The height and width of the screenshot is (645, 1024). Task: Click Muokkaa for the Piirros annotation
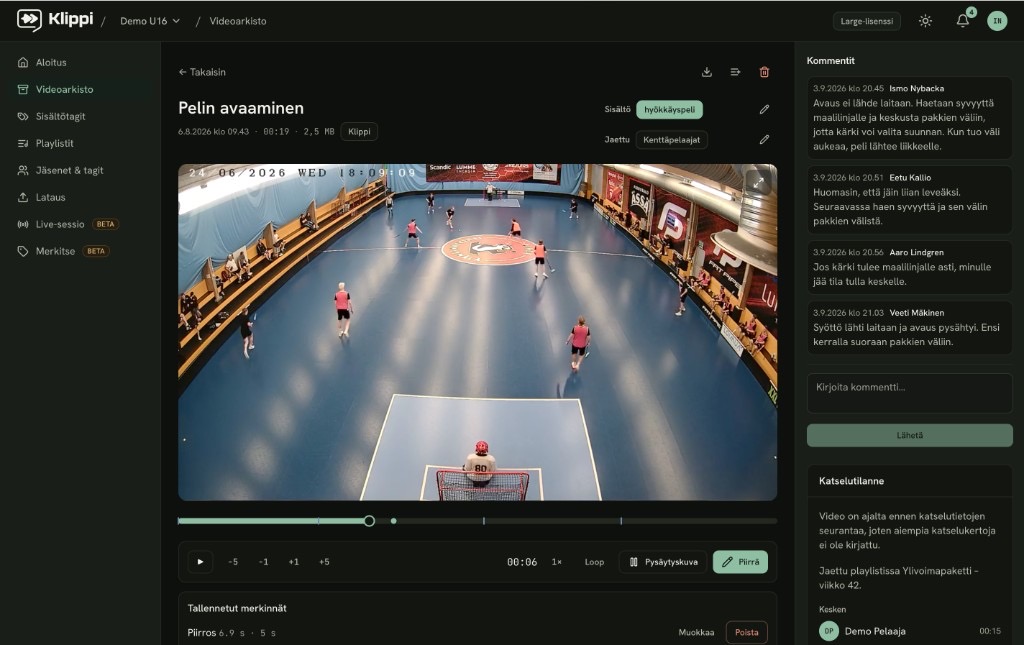696,633
